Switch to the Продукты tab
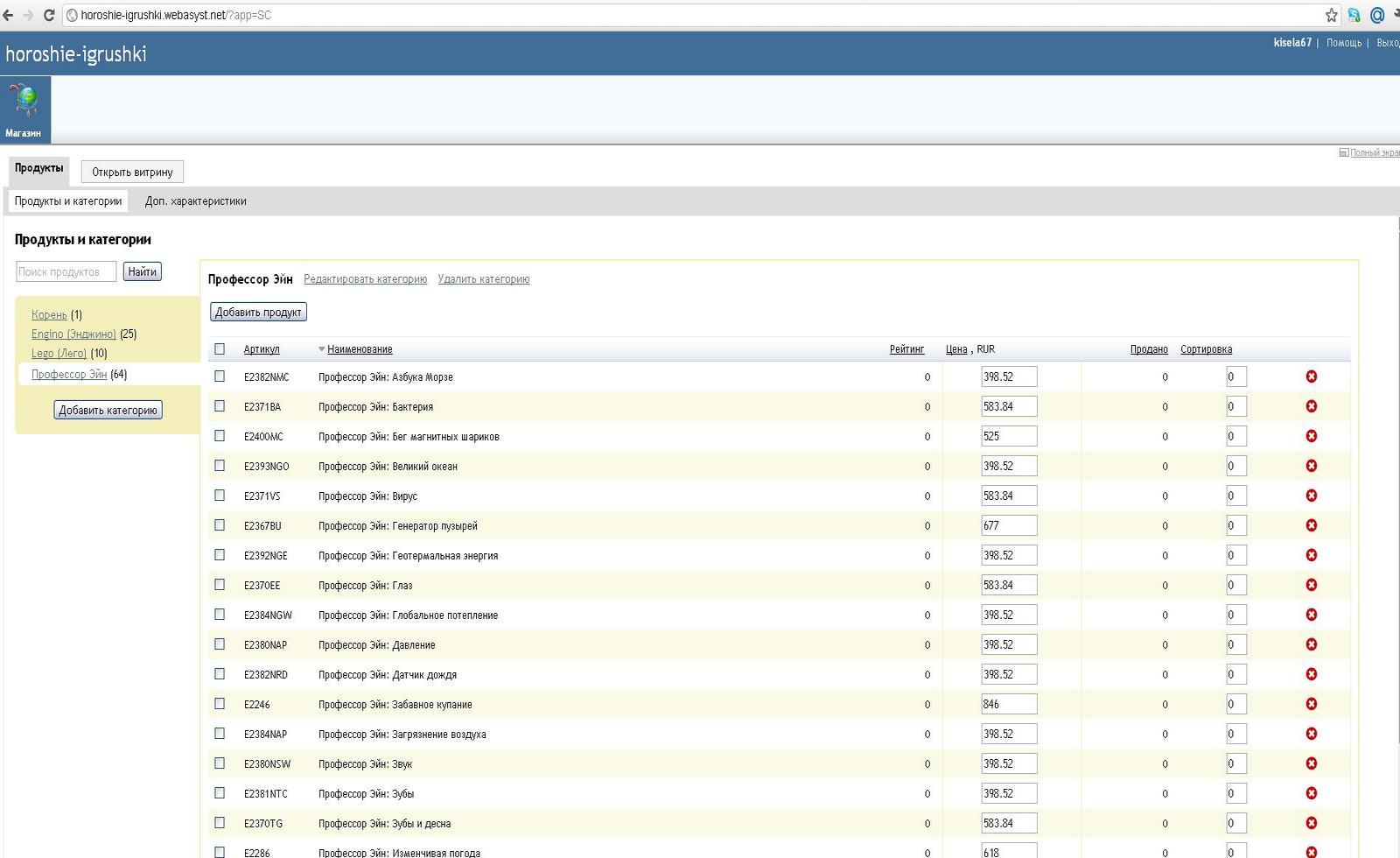The height and width of the screenshot is (858, 1400). click(x=38, y=169)
